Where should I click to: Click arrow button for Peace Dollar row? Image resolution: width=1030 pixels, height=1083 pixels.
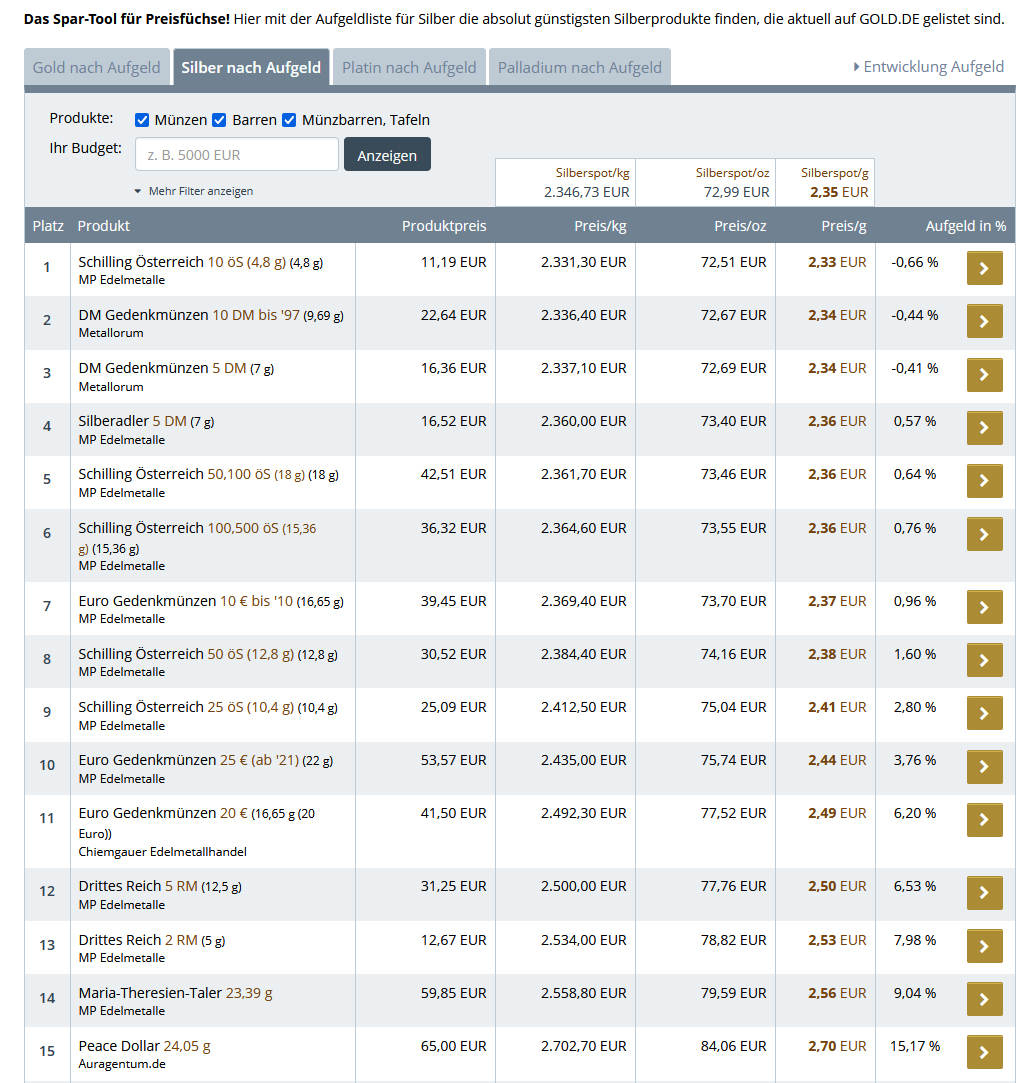984,1053
